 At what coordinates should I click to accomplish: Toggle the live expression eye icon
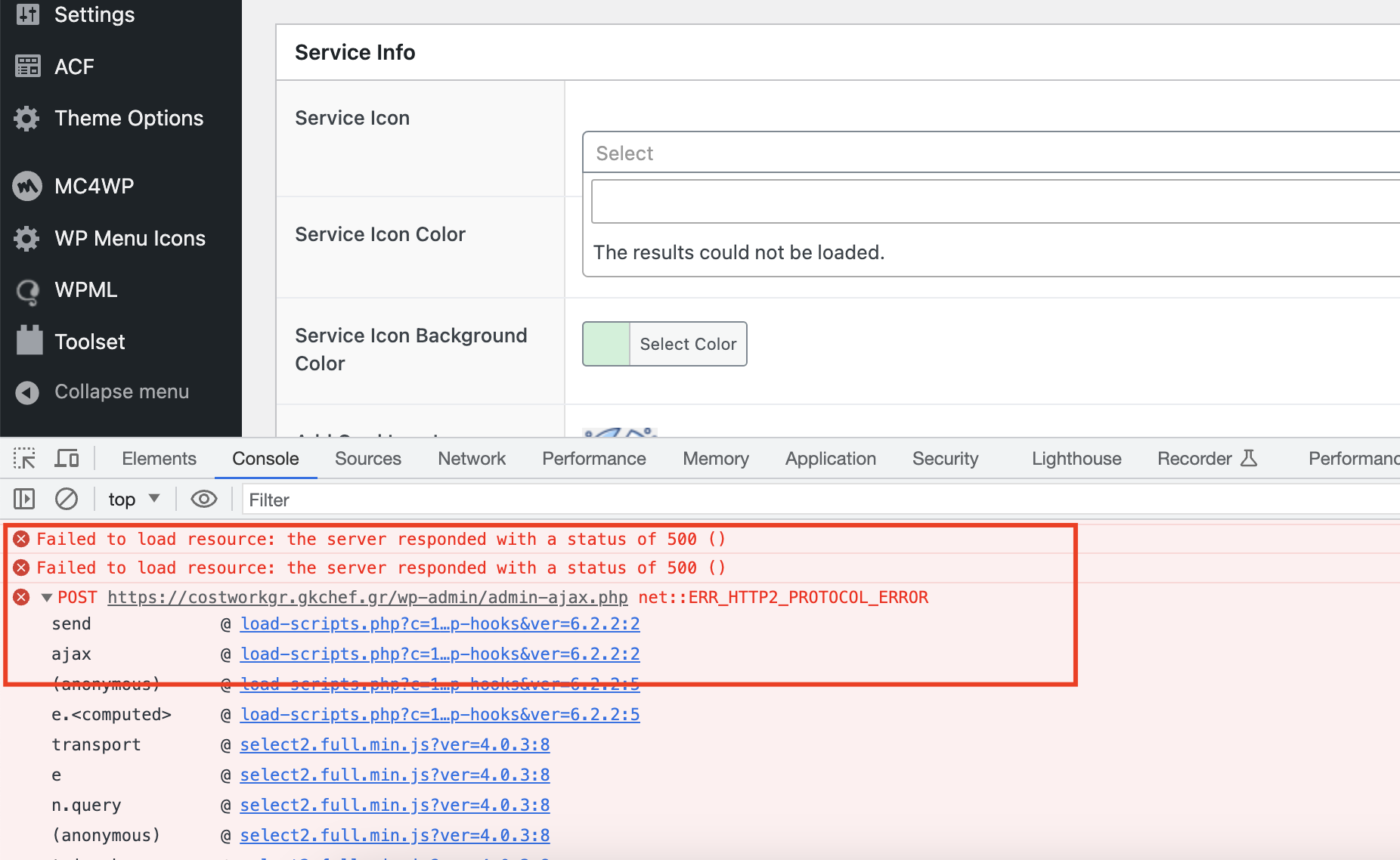[x=204, y=499]
